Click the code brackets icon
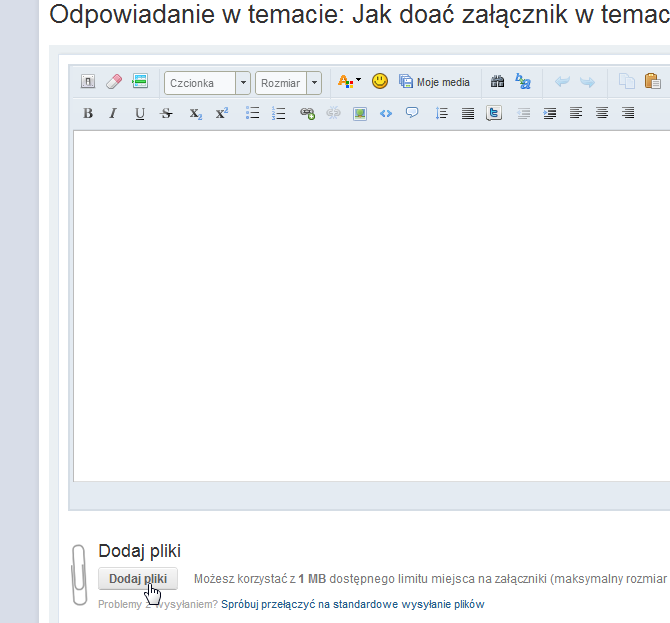This screenshot has height=623, width=670. 386,113
